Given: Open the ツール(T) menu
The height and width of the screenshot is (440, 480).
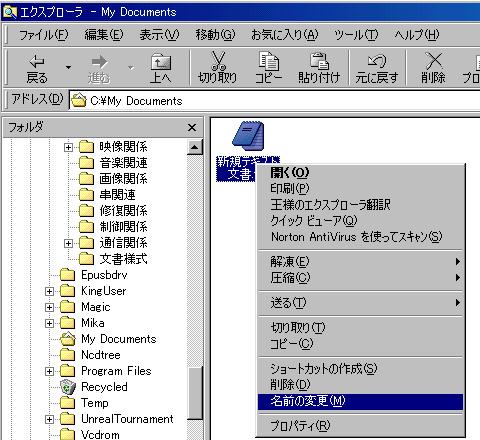Looking at the screenshot, I should click(x=356, y=35).
